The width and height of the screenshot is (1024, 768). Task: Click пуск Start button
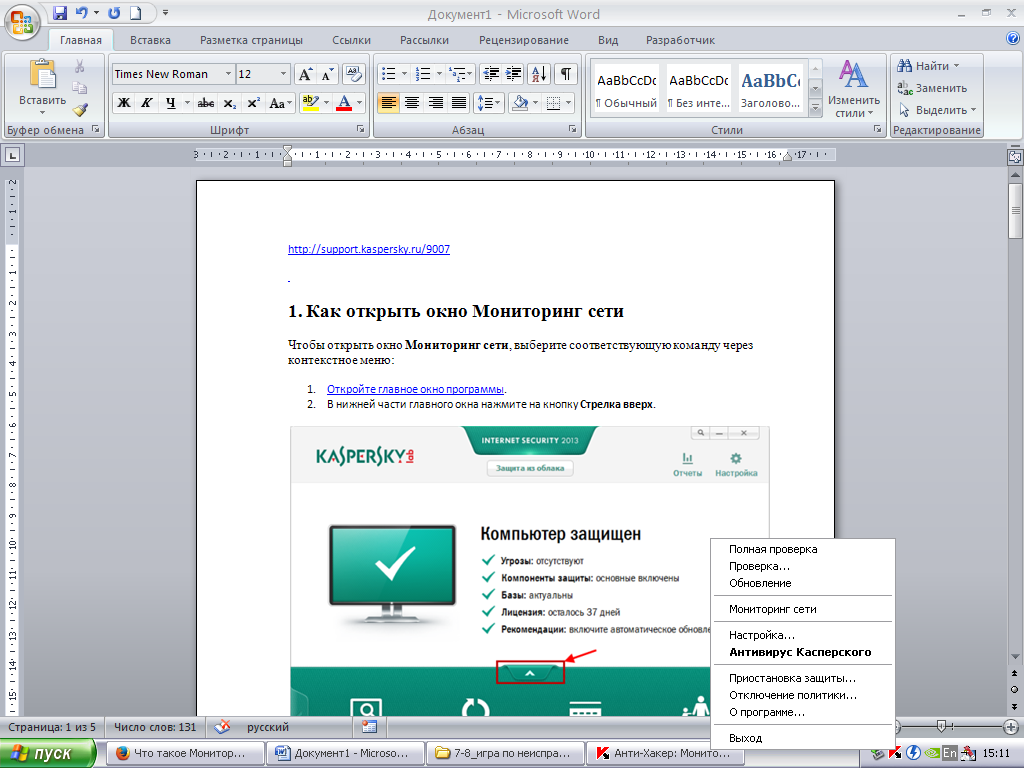48,753
